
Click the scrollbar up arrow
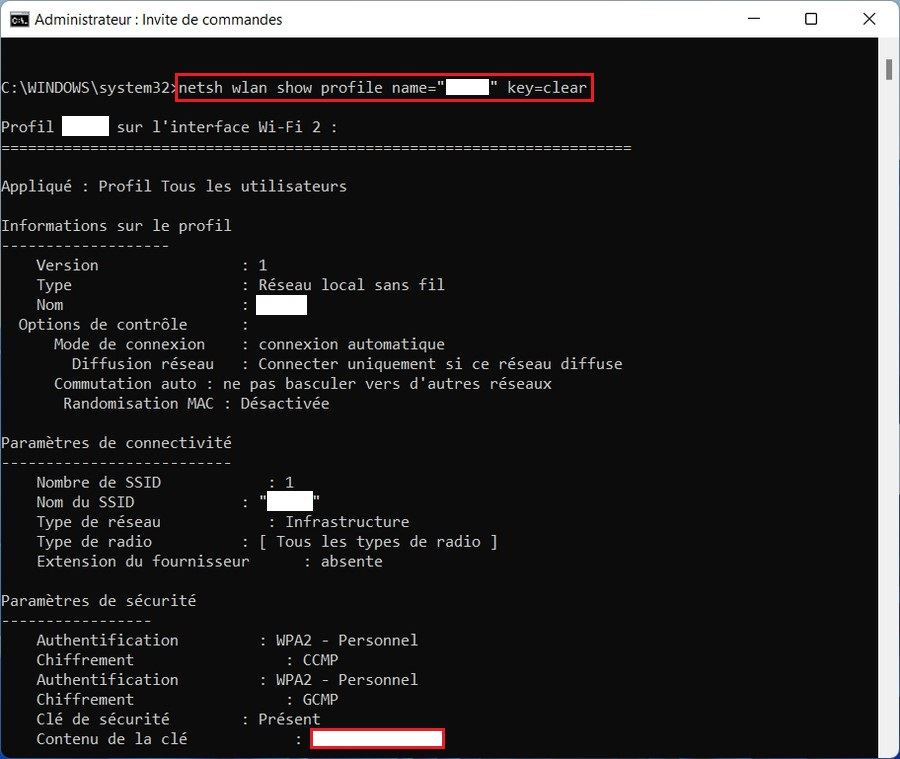coord(889,47)
